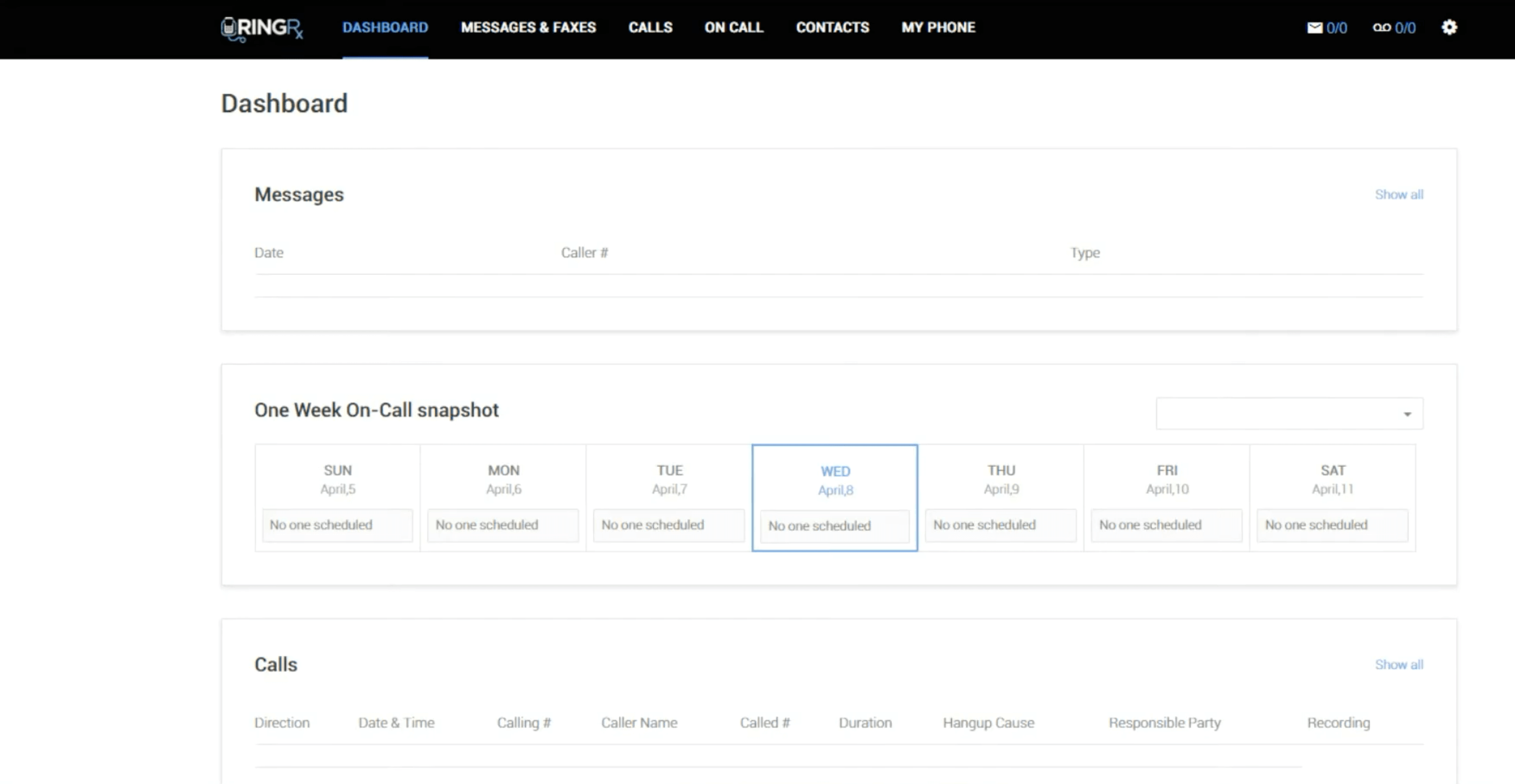Click the Hangup Cause column header
1515x784 pixels.
(988, 723)
